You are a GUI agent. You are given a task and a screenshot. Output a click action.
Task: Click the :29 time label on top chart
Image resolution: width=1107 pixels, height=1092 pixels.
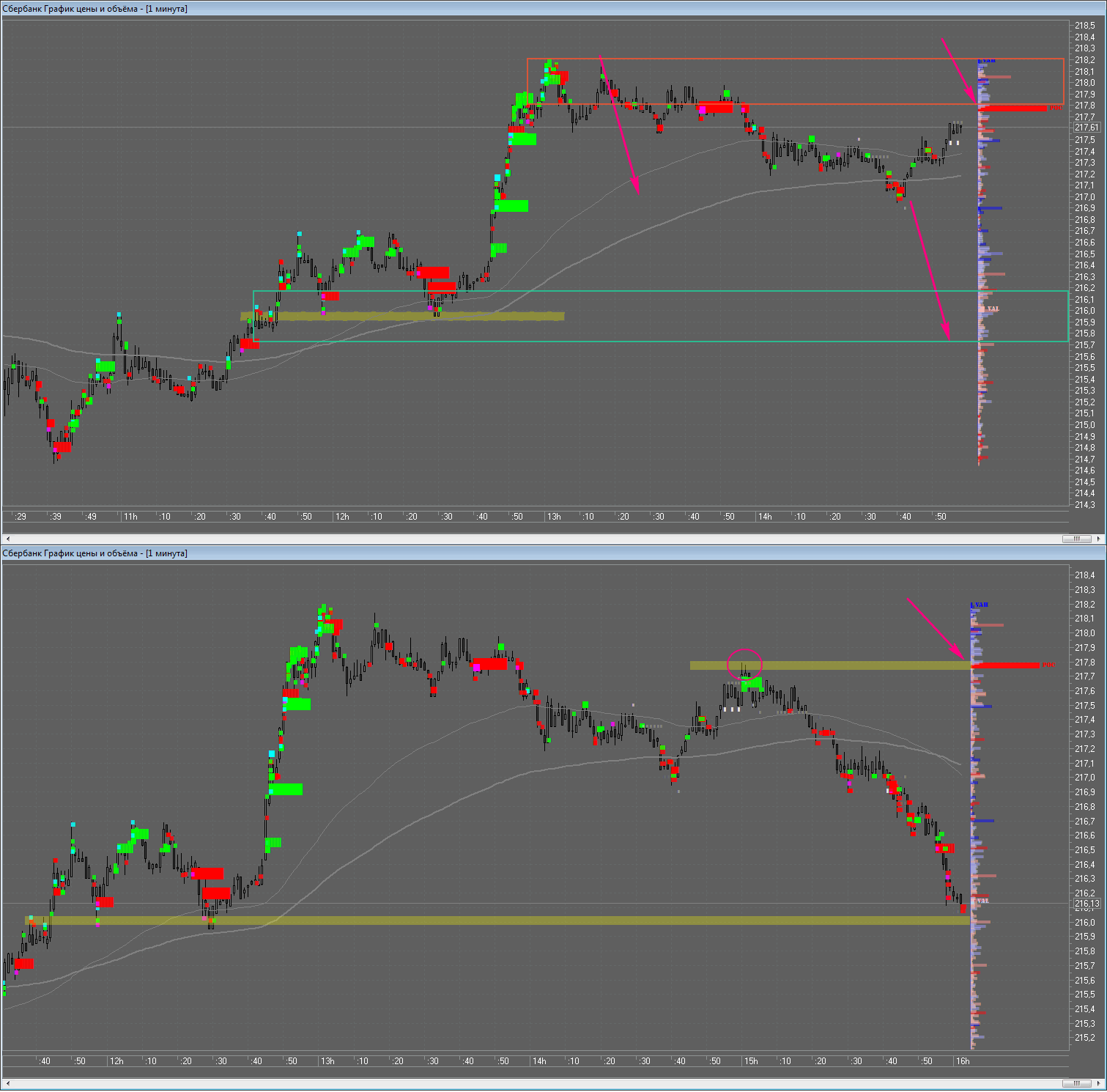21,517
